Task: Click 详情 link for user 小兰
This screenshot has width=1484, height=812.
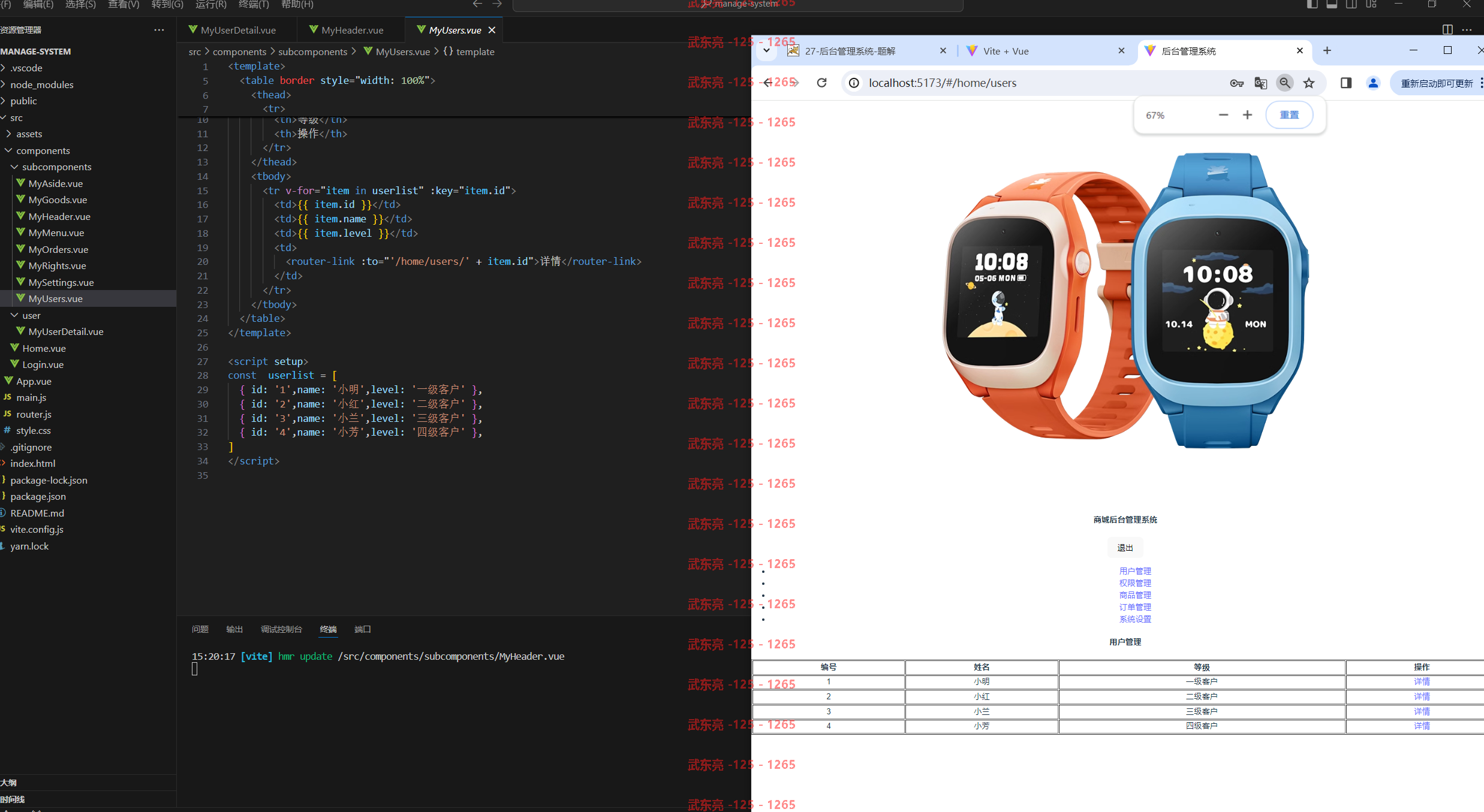Action: pyautogui.click(x=1422, y=711)
